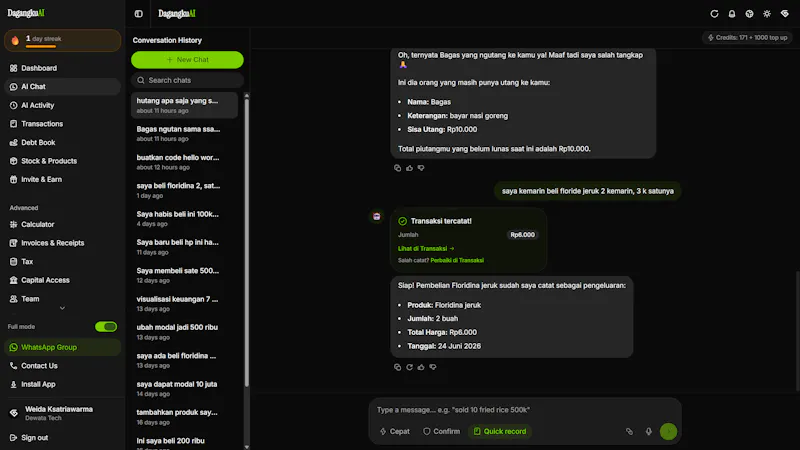Open Invoices & Receipts in sidebar
This screenshot has width=800, height=450.
pyautogui.click(x=62, y=243)
